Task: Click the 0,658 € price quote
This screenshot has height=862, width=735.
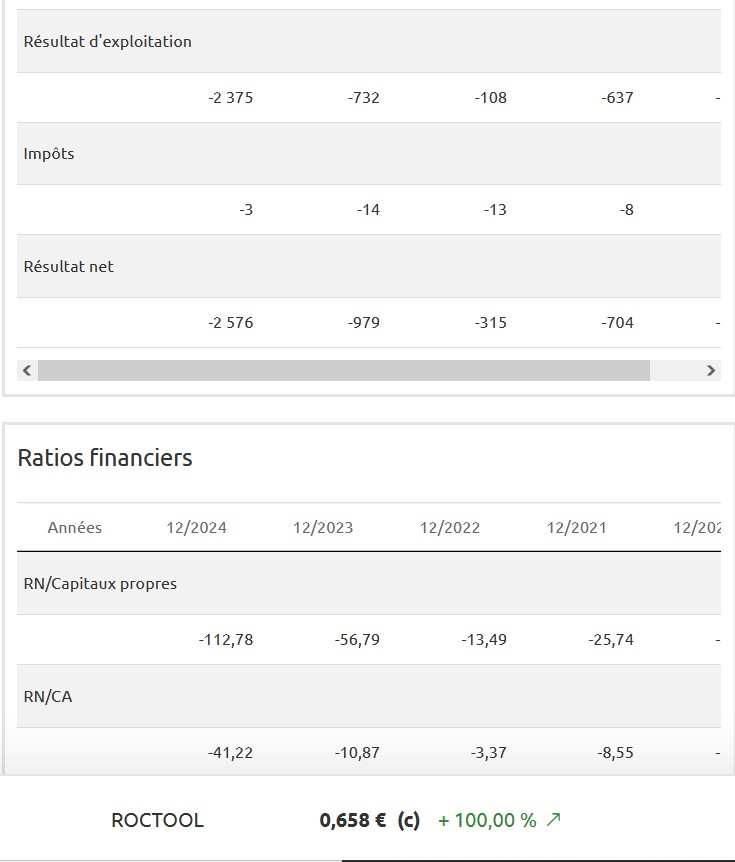Action: pyautogui.click(x=353, y=820)
